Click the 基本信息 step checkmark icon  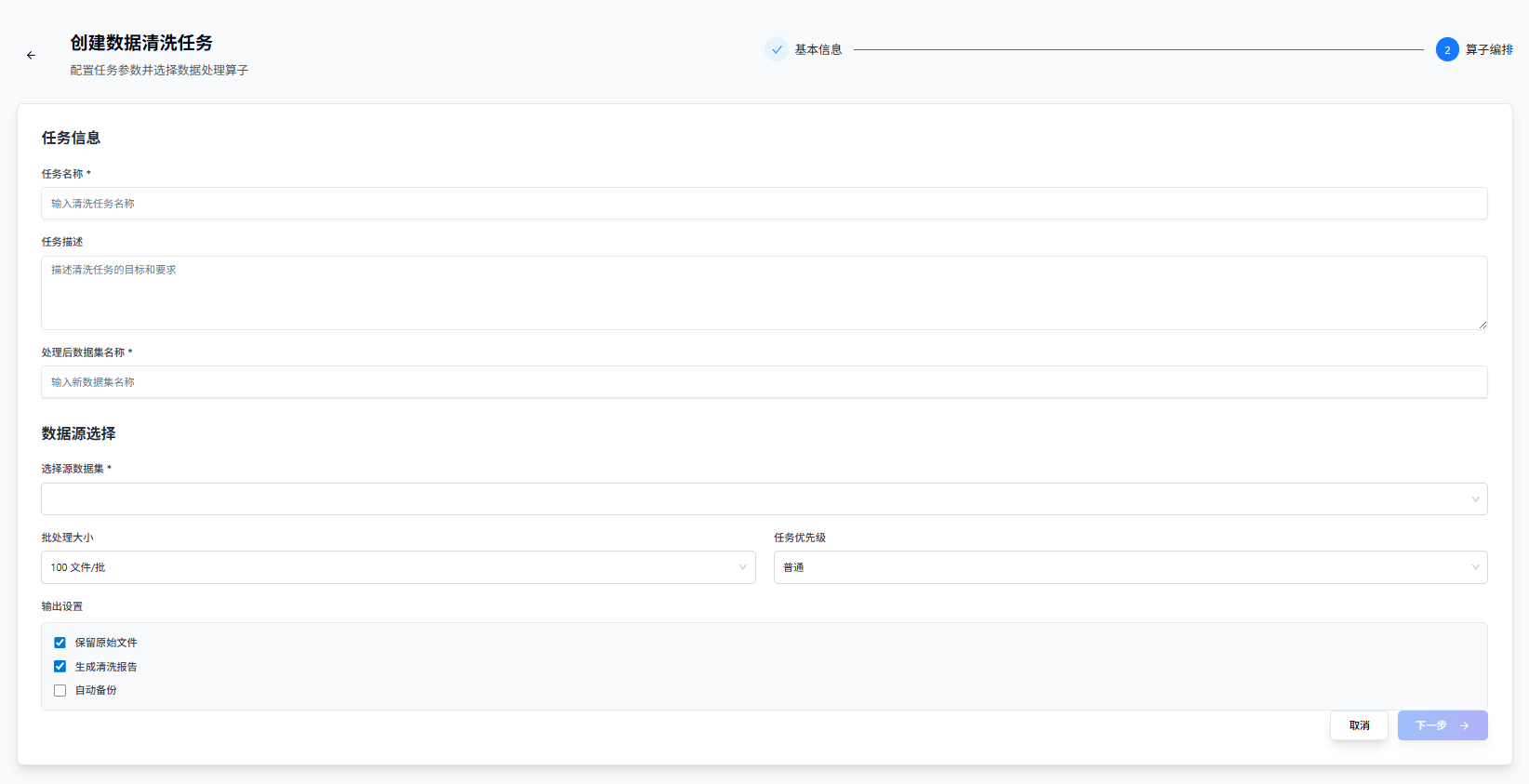[x=777, y=50]
